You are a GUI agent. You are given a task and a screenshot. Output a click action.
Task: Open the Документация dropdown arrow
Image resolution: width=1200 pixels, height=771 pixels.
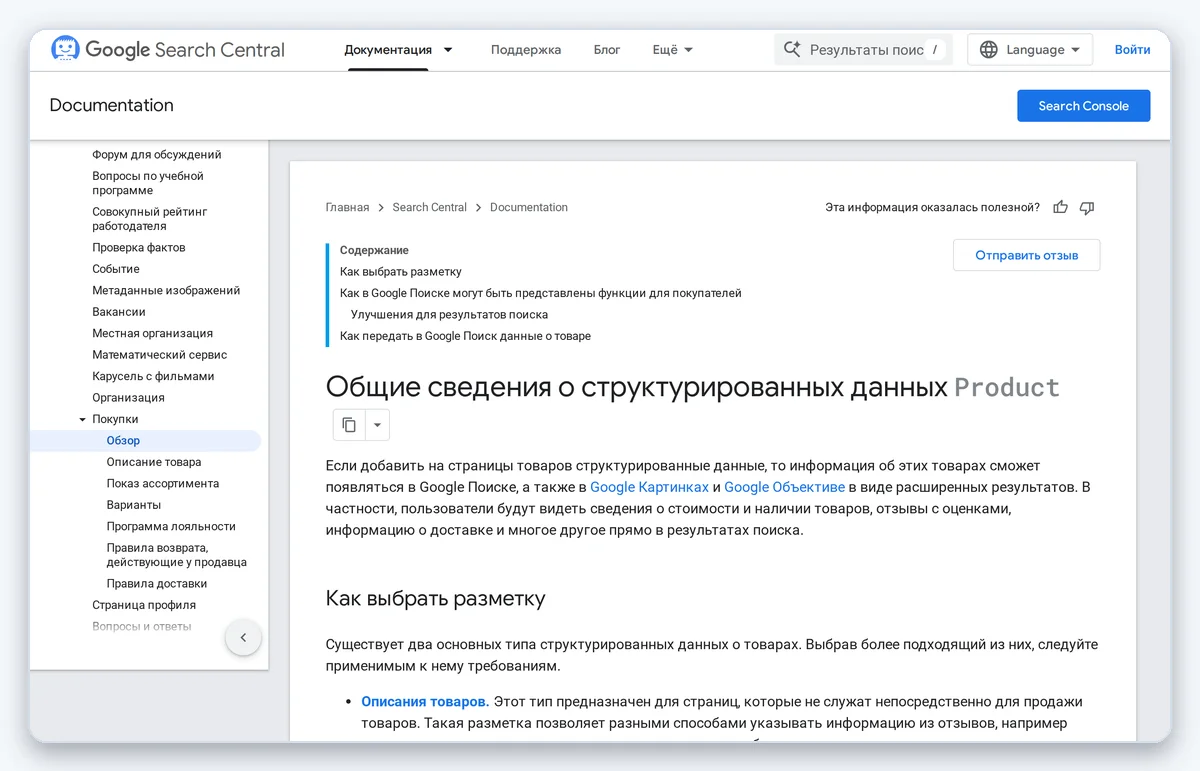(448, 49)
